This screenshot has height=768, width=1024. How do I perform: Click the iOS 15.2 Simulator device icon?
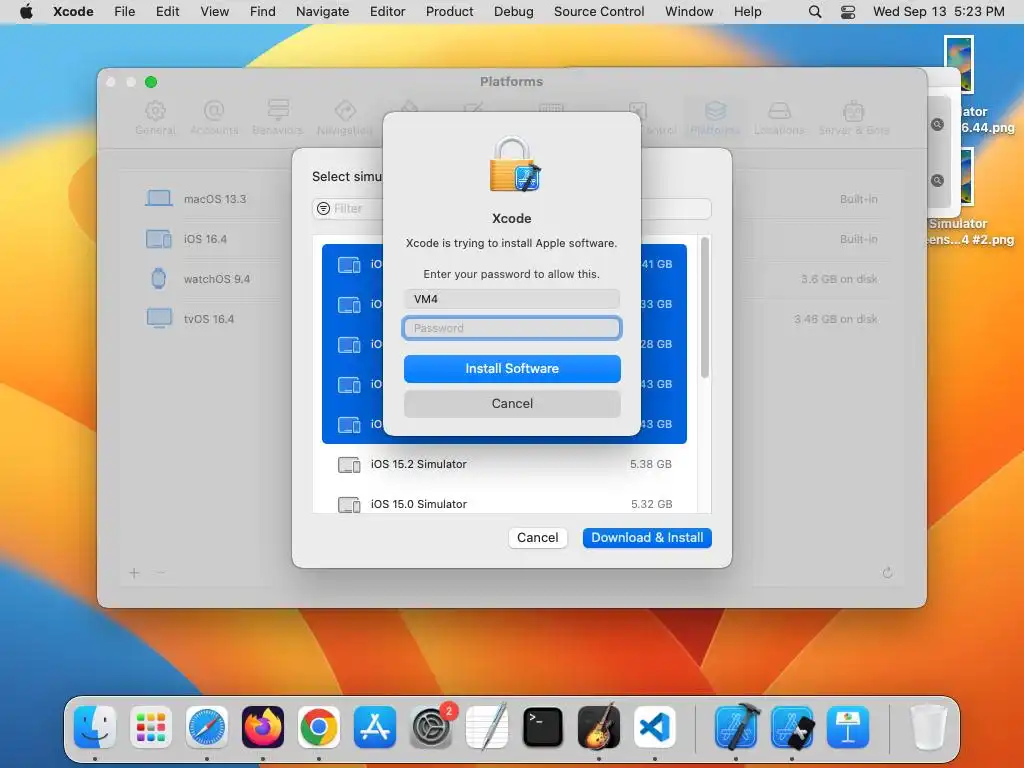tap(349, 465)
